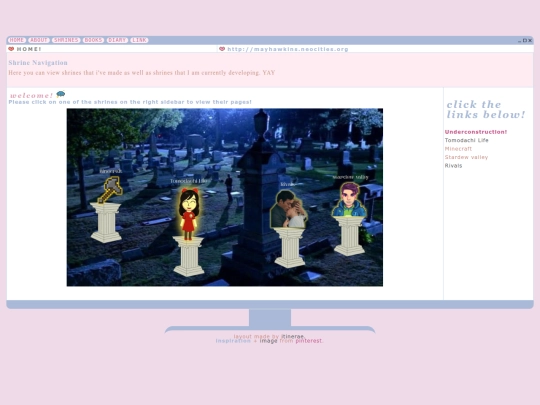Click the Minecraft pickaxe shrine icon
The width and height of the screenshot is (540, 405).
[110, 189]
